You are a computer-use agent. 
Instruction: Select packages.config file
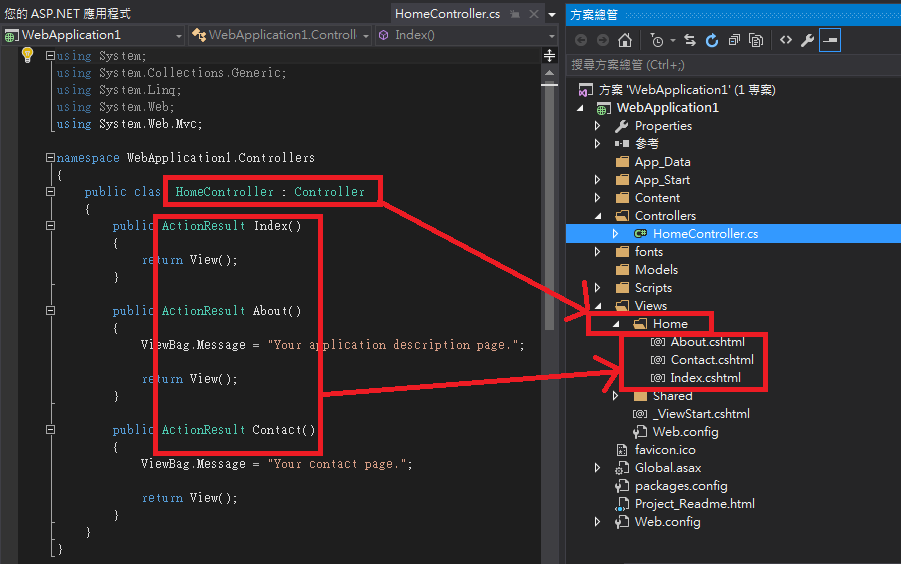681,486
